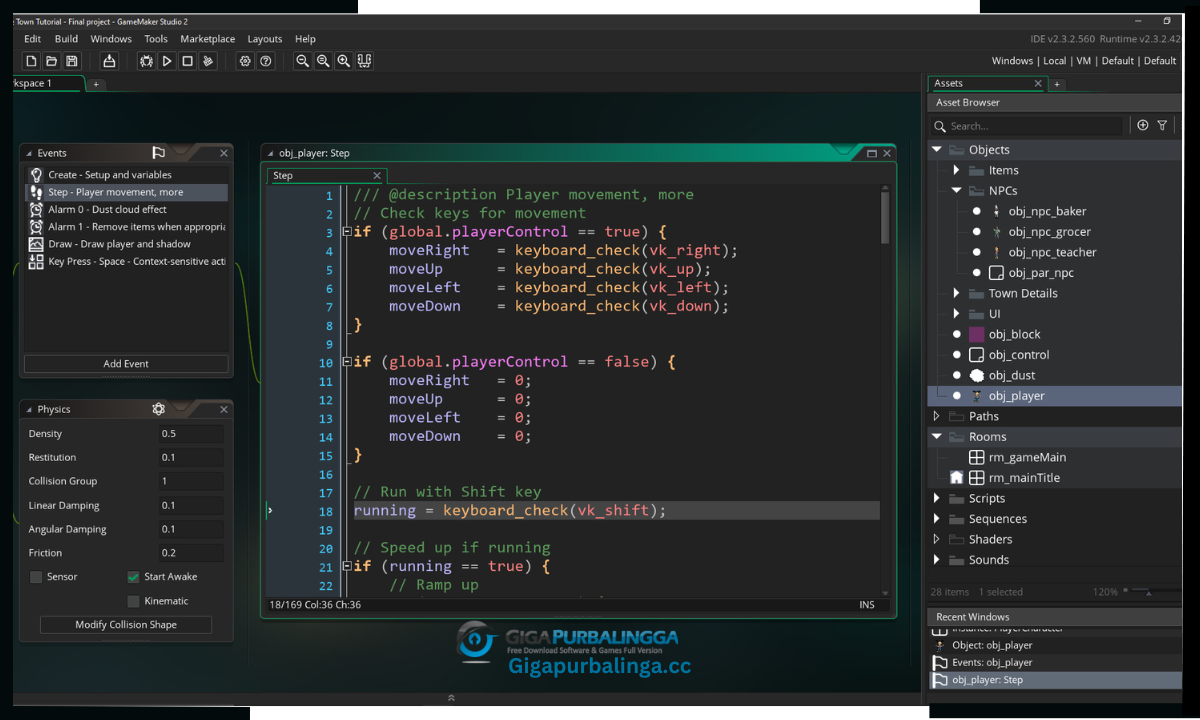Image resolution: width=1200 pixels, height=720 pixels.
Task: Open the Build menu
Action: click(x=66, y=39)
